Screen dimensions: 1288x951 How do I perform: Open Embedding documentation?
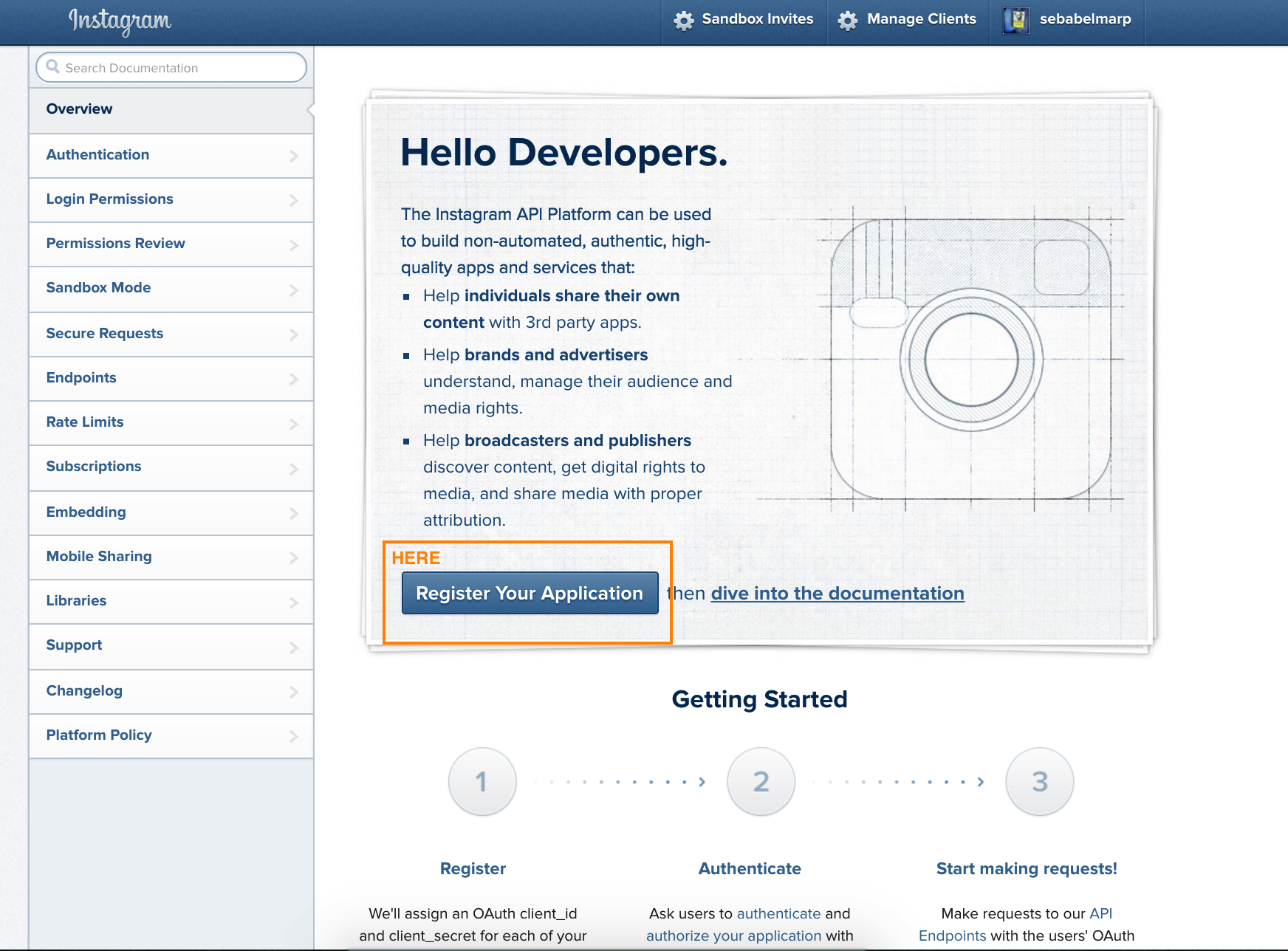click(x=171, y=512)
